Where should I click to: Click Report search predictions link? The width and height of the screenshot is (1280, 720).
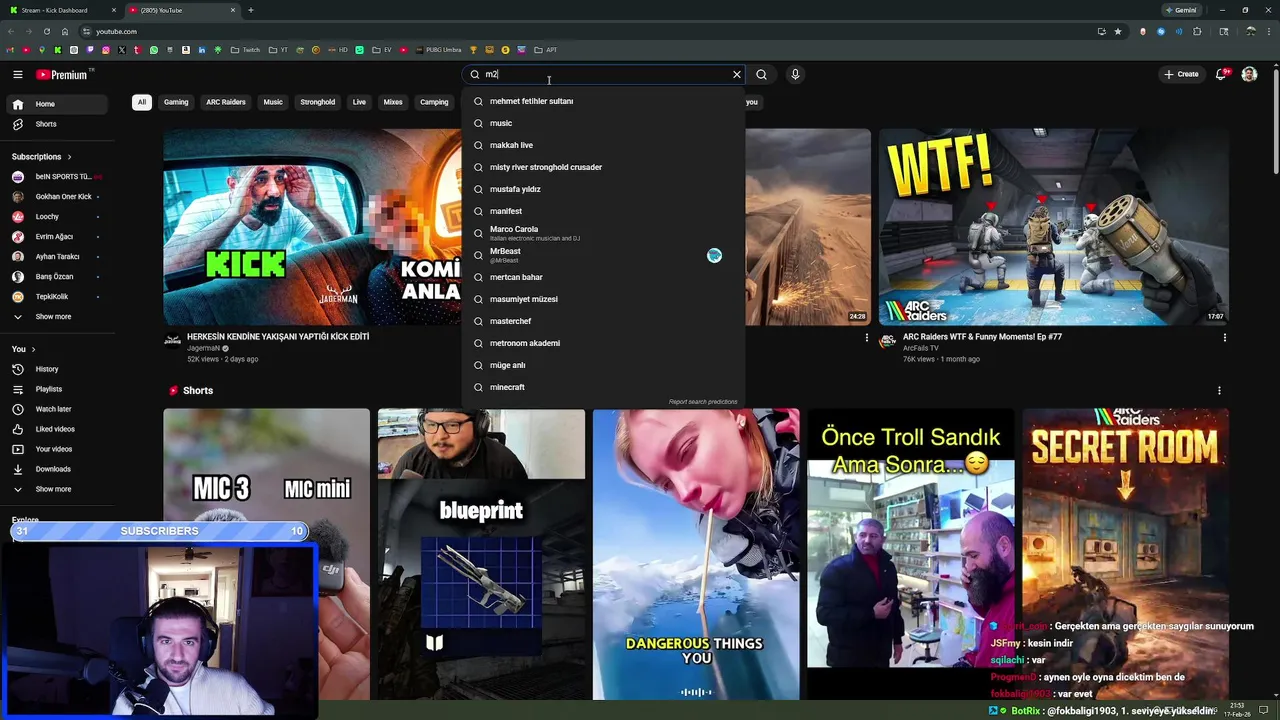coord(703,402)
